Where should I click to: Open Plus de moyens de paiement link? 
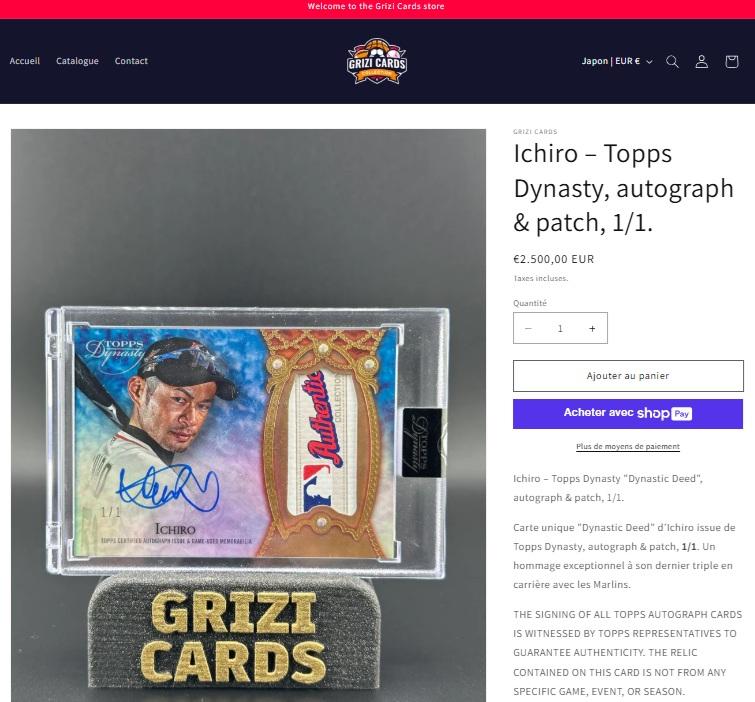628,446
